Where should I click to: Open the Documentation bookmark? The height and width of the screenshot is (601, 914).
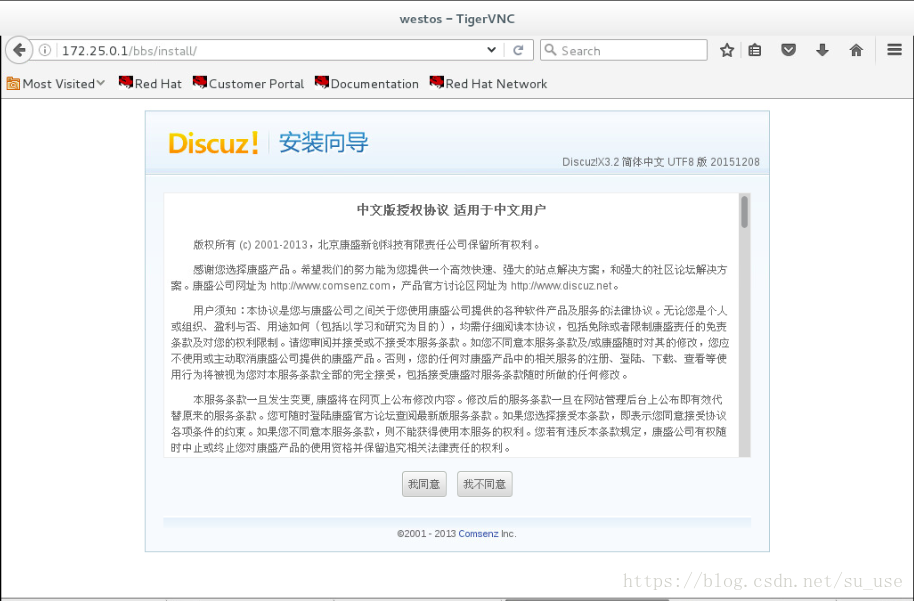(367, 83)
